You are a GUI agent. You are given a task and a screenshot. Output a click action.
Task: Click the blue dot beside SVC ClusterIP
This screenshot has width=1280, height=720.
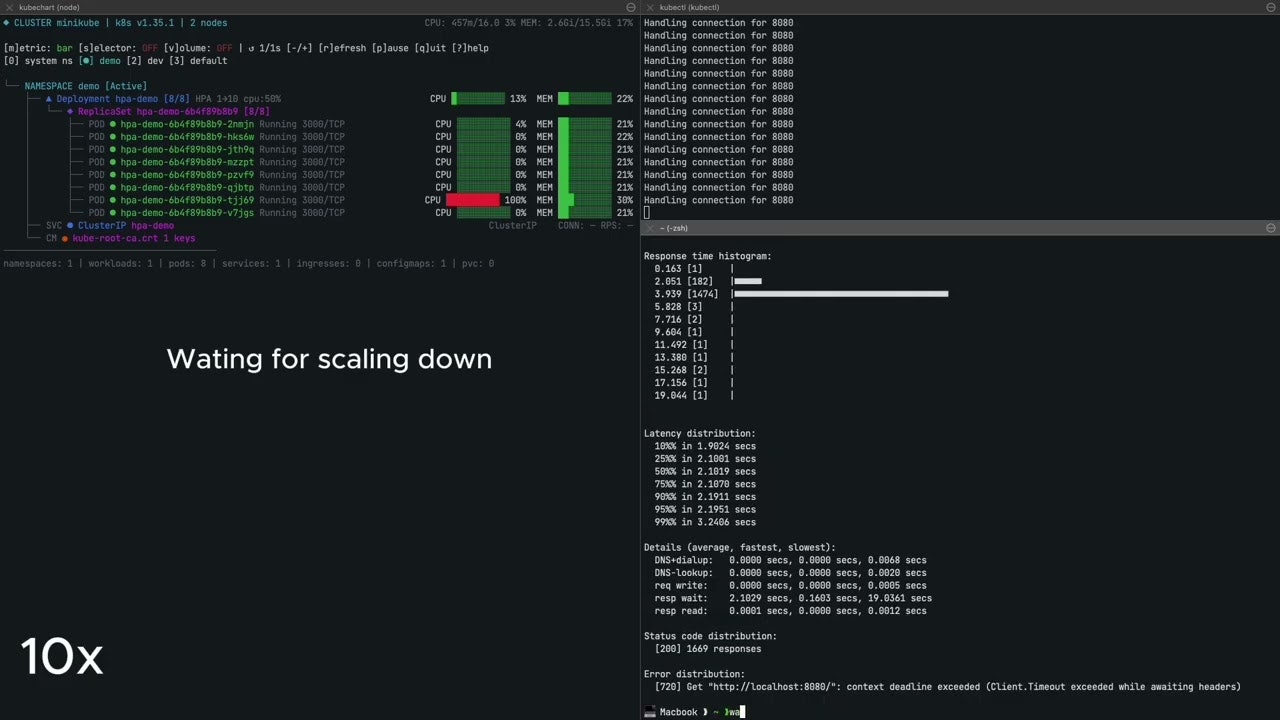point(70,226)
